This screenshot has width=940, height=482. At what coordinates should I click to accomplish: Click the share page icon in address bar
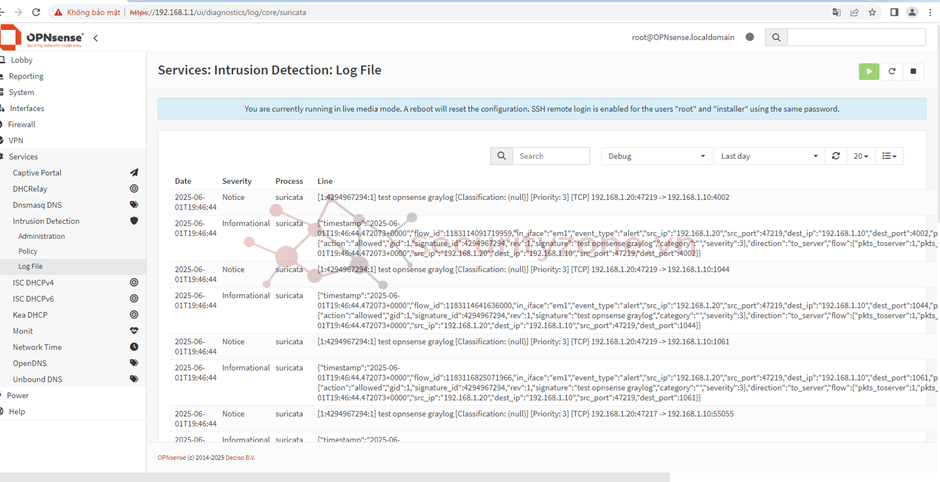click(854, 12)
